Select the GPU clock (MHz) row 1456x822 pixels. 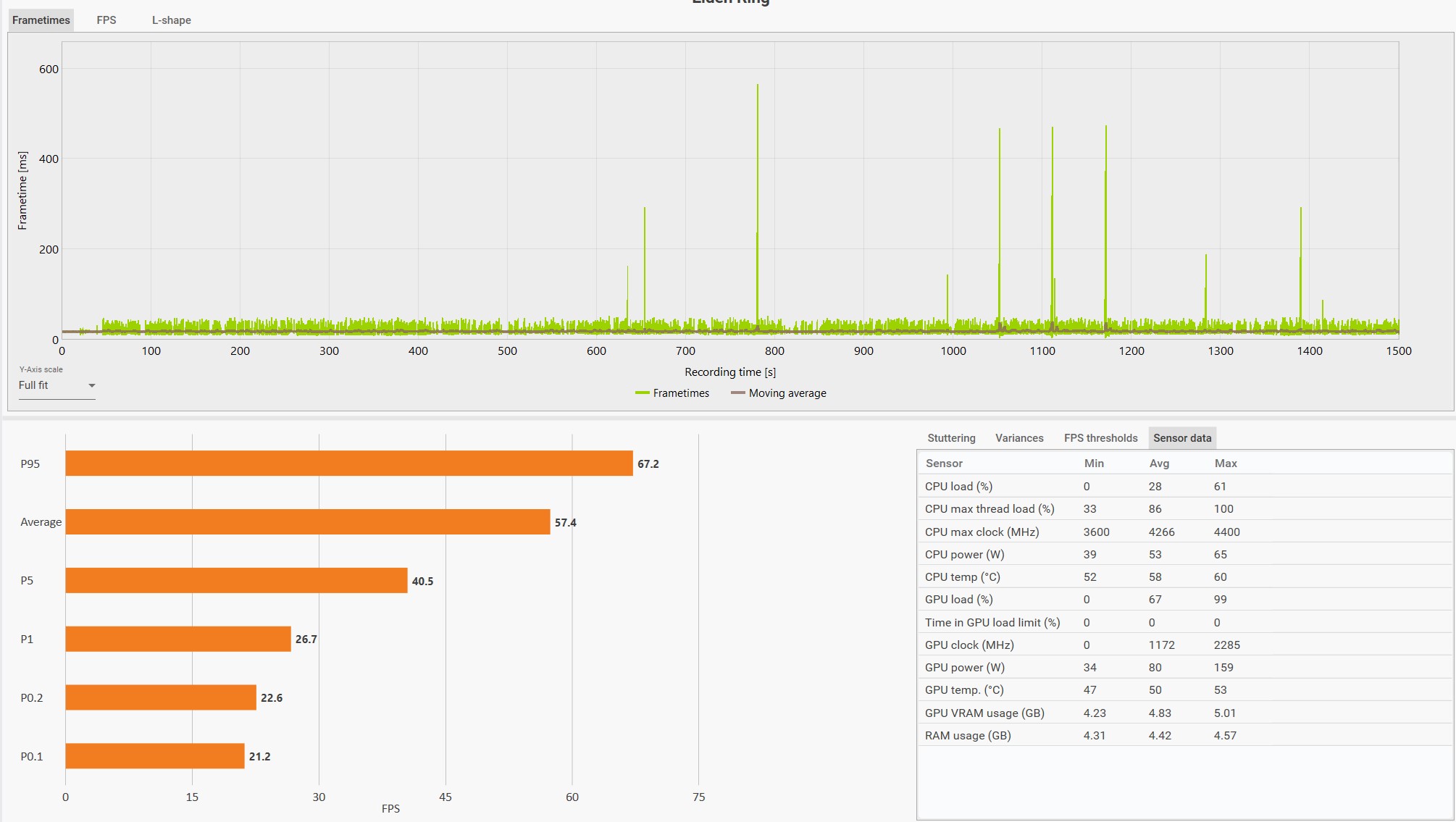pos(968,645)
